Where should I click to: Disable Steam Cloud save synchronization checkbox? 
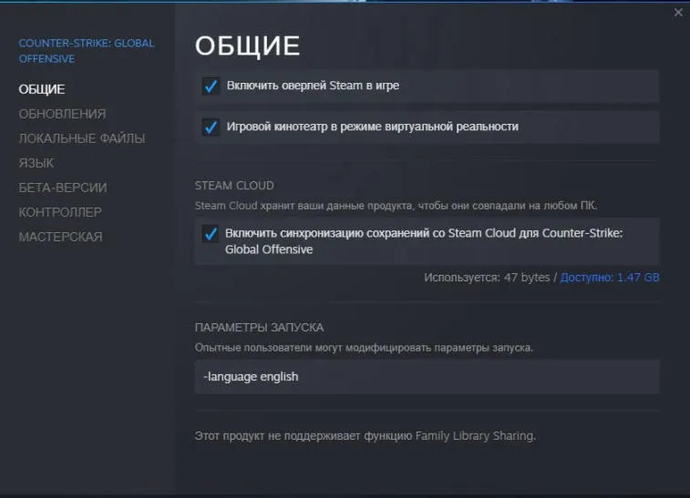click(x=210, y=234)
